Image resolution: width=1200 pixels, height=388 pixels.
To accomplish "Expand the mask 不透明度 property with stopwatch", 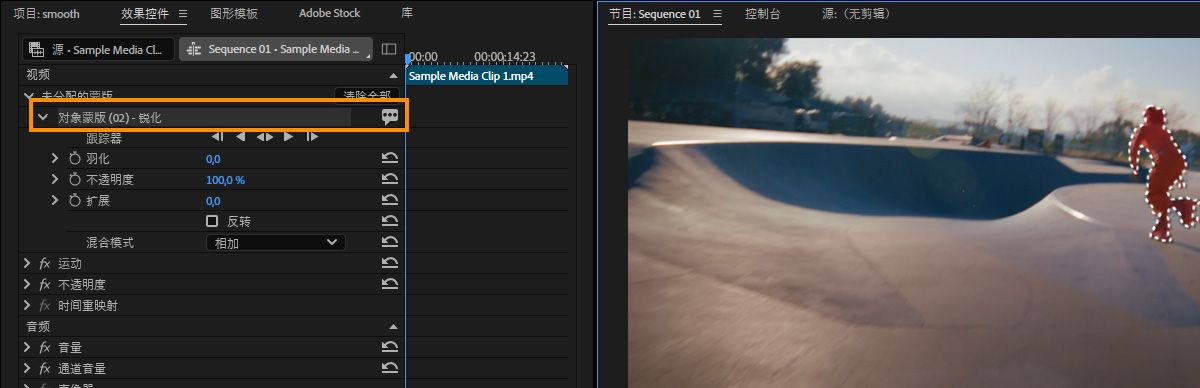I will pyautogui.click(x=56, y=179).
